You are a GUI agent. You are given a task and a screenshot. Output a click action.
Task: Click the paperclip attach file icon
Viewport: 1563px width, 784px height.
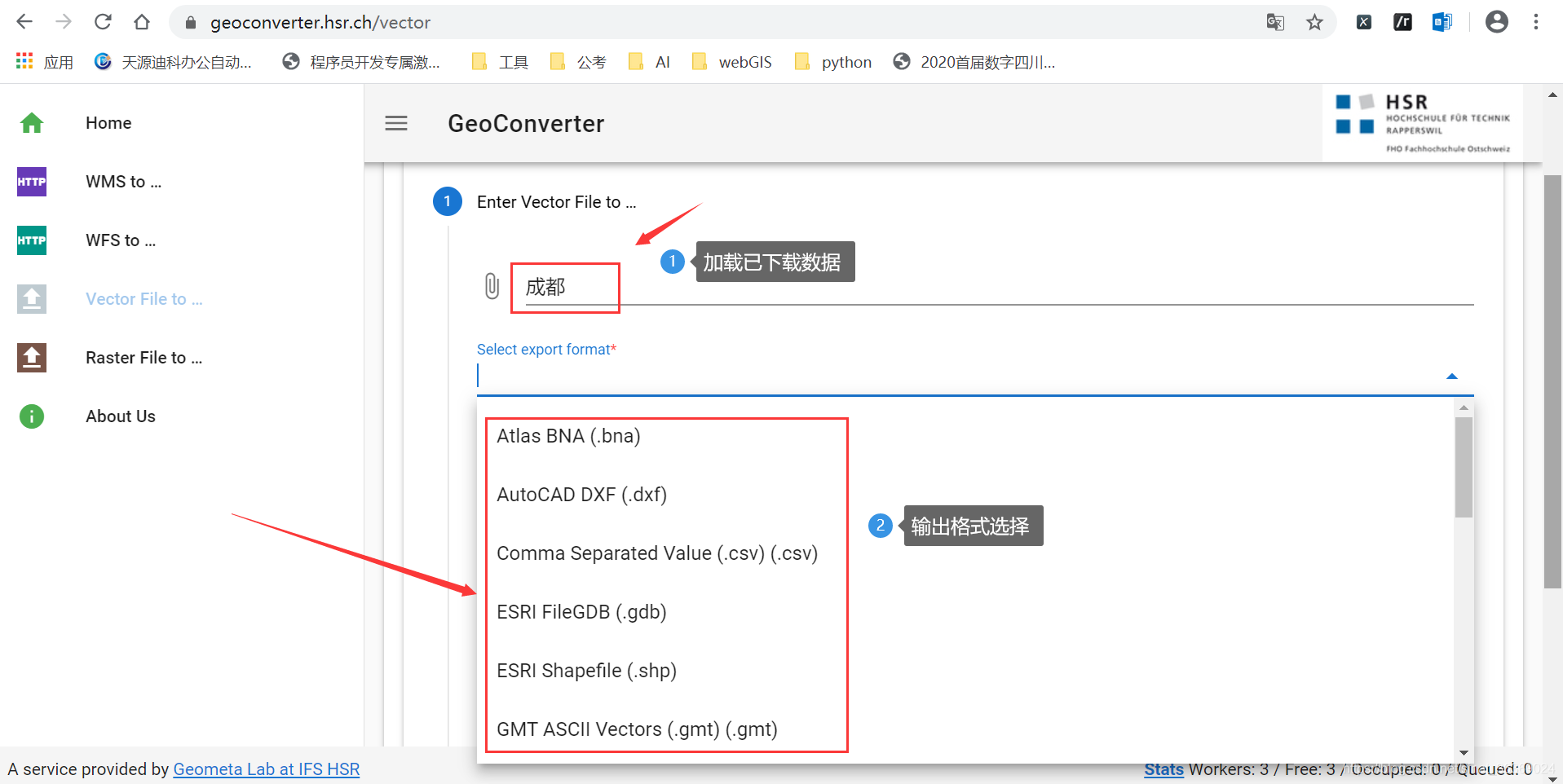pos(492,286)
